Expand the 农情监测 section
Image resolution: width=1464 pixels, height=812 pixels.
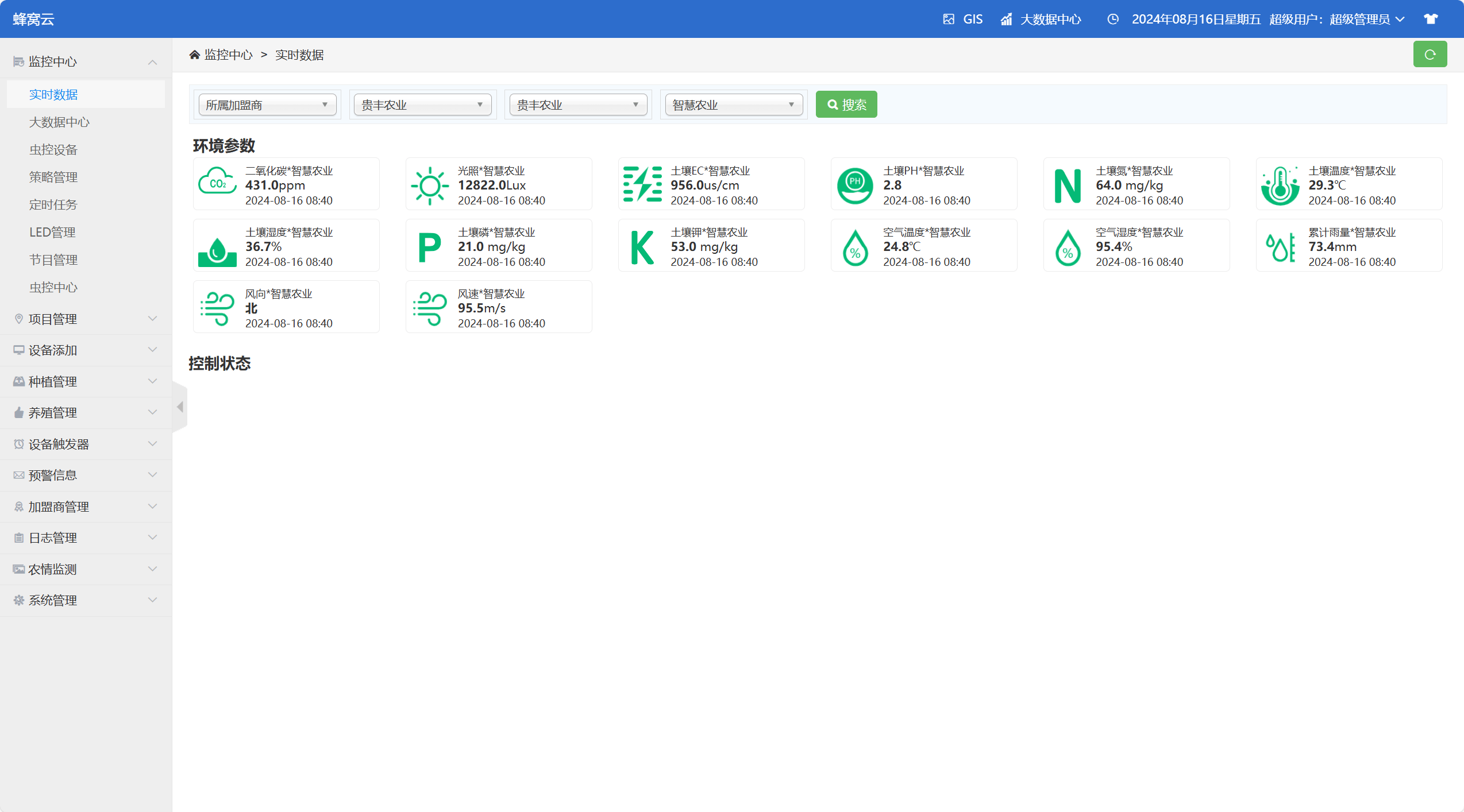(x=86, y=569)
